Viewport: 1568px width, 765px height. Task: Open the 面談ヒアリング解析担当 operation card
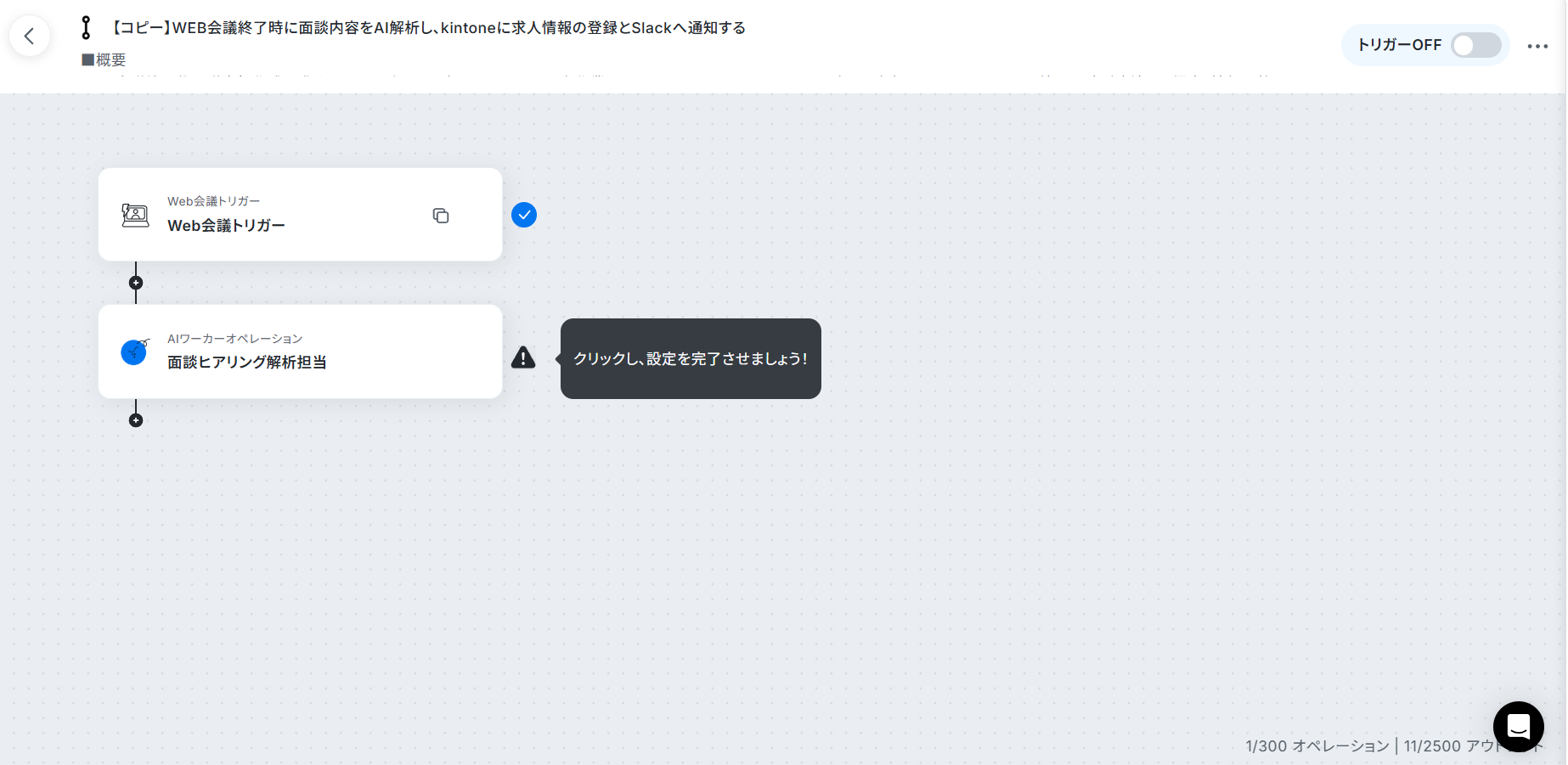click(300, 352)
